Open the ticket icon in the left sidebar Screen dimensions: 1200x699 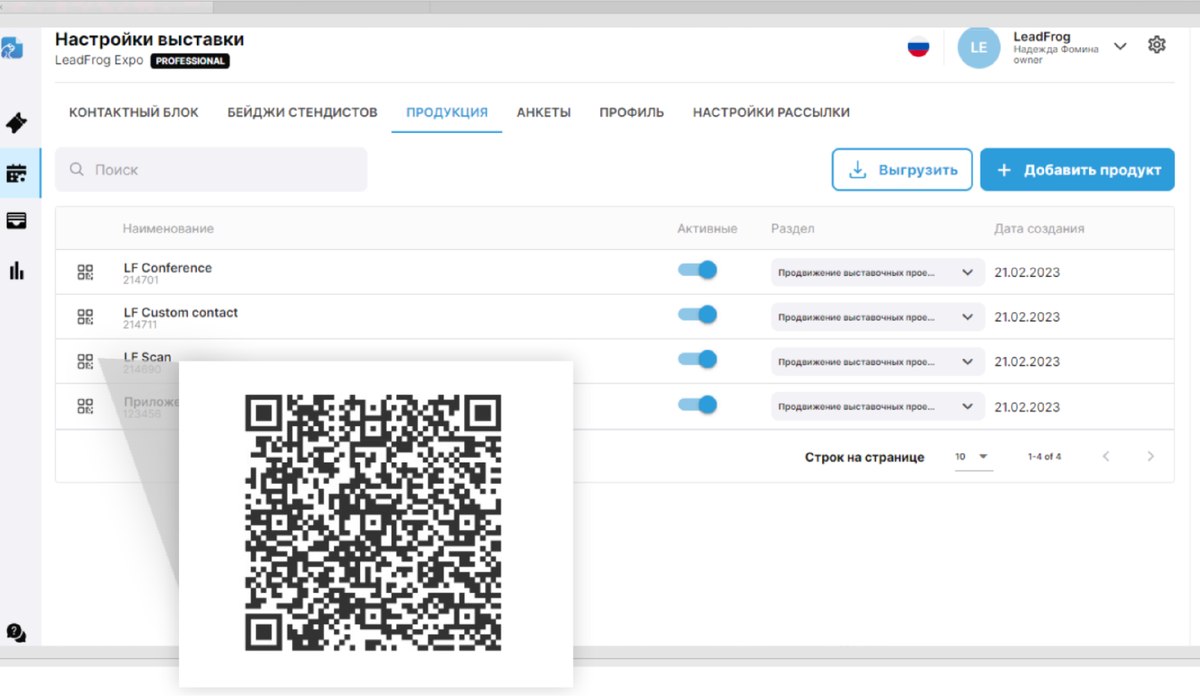[x=16, y=123]
